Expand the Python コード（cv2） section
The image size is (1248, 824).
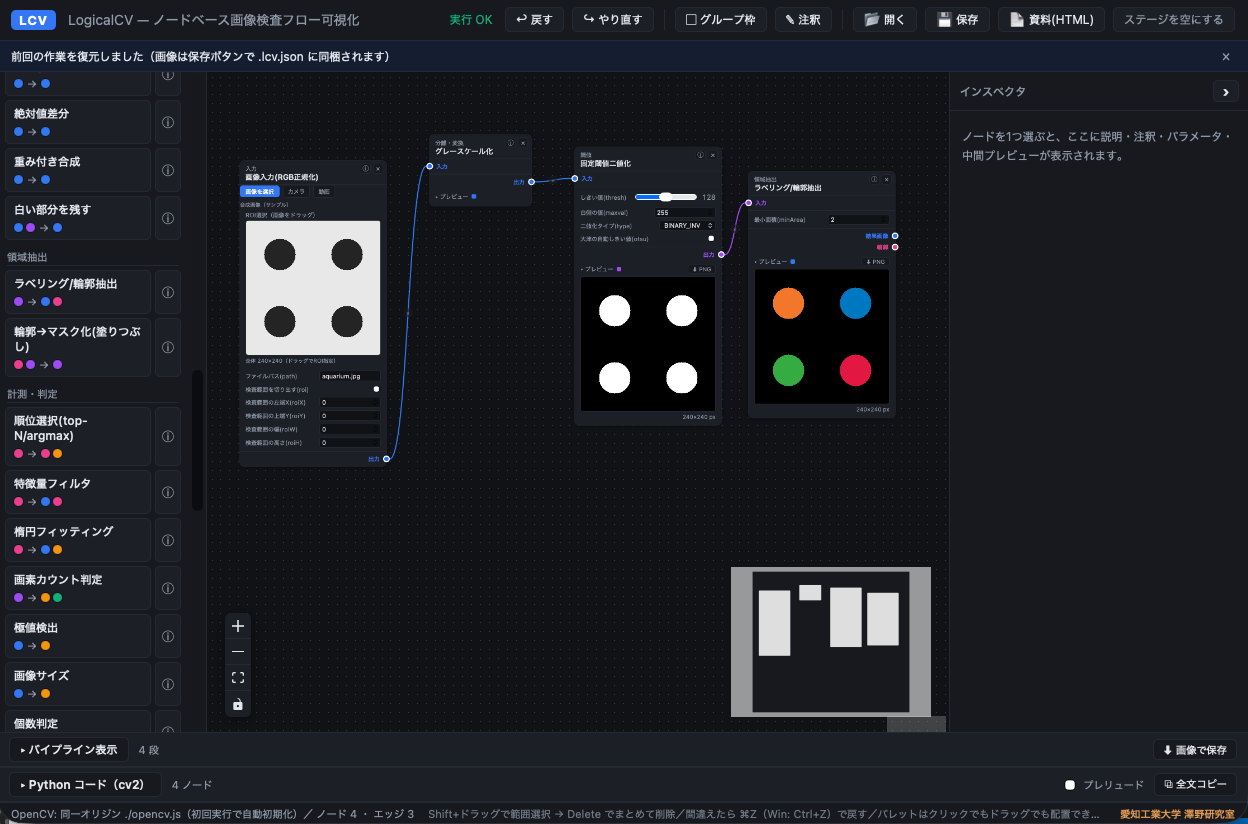coord(85,785)
